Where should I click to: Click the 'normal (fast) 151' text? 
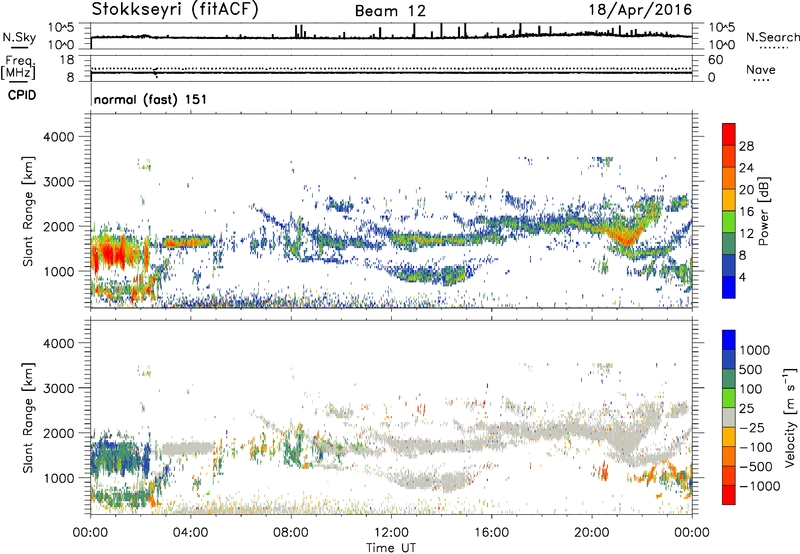pos(151,99)
